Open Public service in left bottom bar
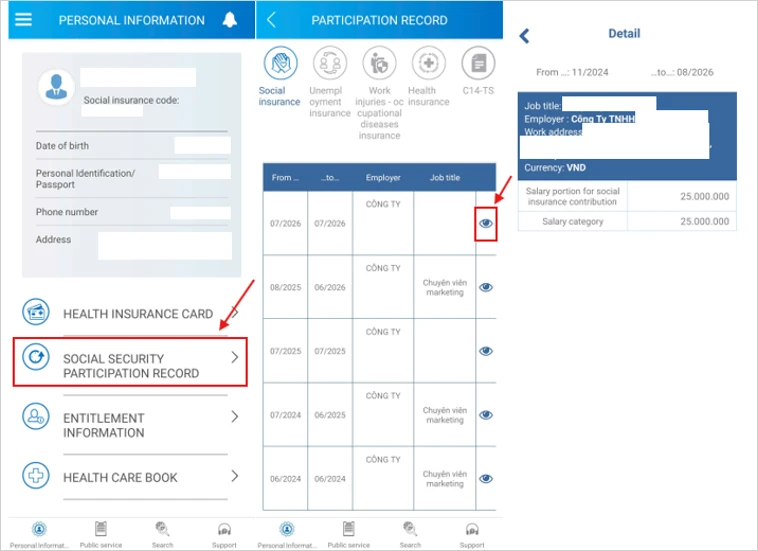The width and height of the screenshot is (758, 551). point(101,535)
